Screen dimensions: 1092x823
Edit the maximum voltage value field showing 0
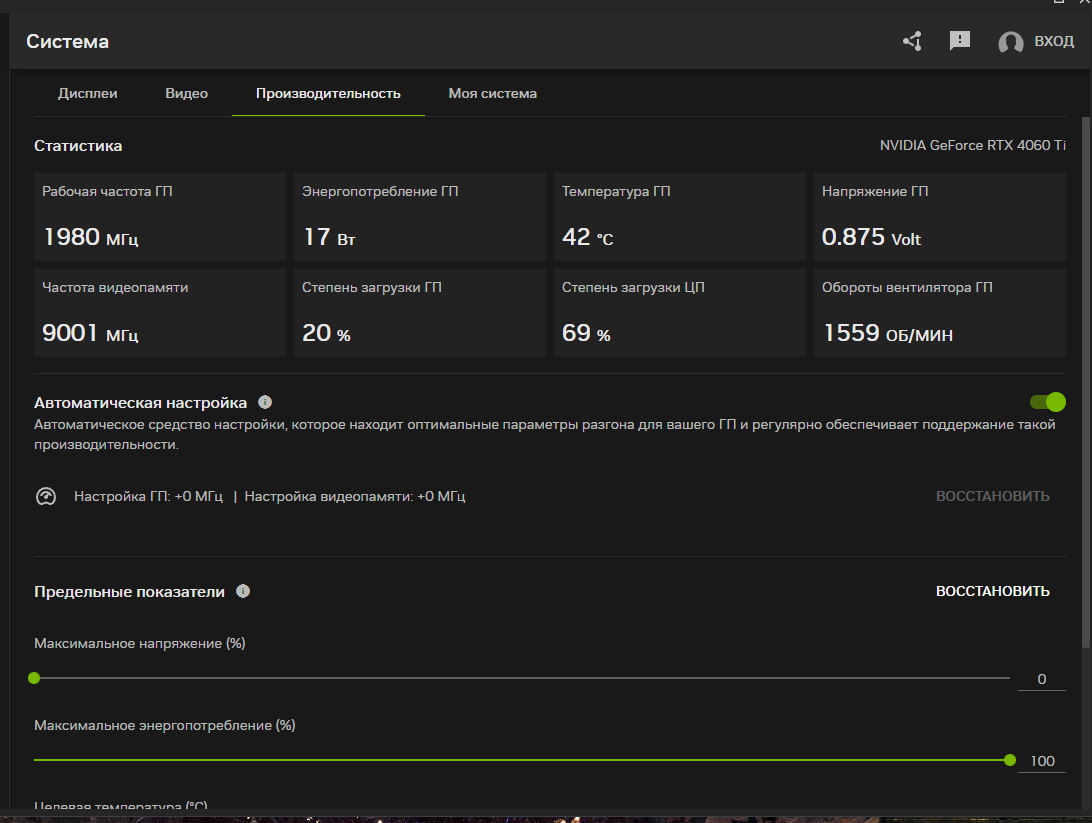click(1042, 679)
